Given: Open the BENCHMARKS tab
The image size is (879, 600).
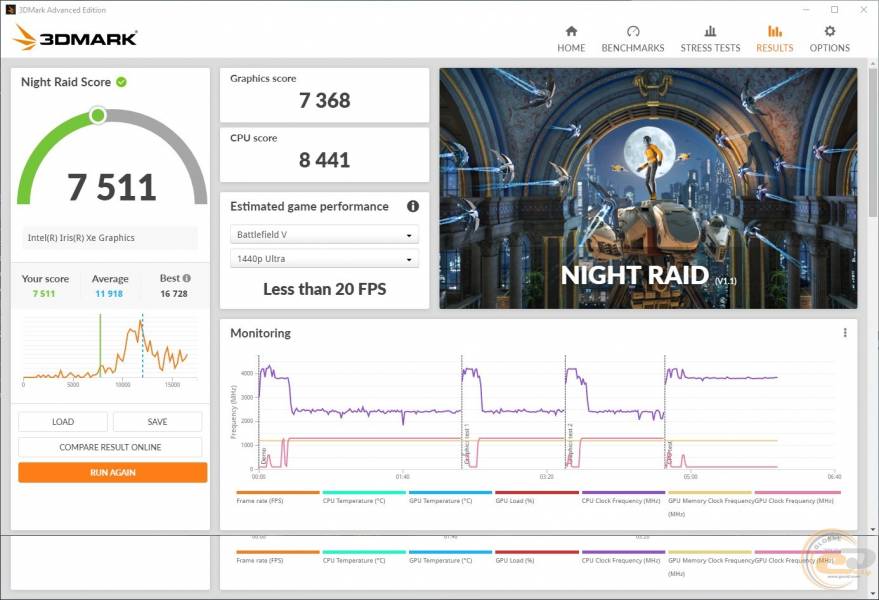Looking at the screenshot, I should (632, 39).
